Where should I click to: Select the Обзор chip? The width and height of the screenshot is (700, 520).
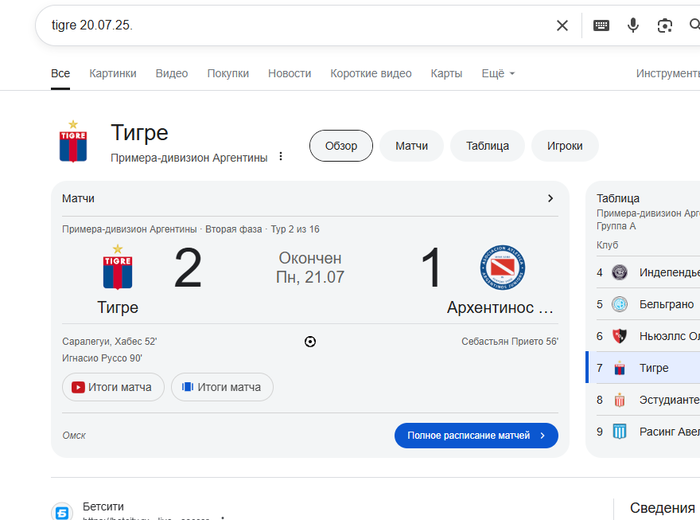click(x=341, y=146)
